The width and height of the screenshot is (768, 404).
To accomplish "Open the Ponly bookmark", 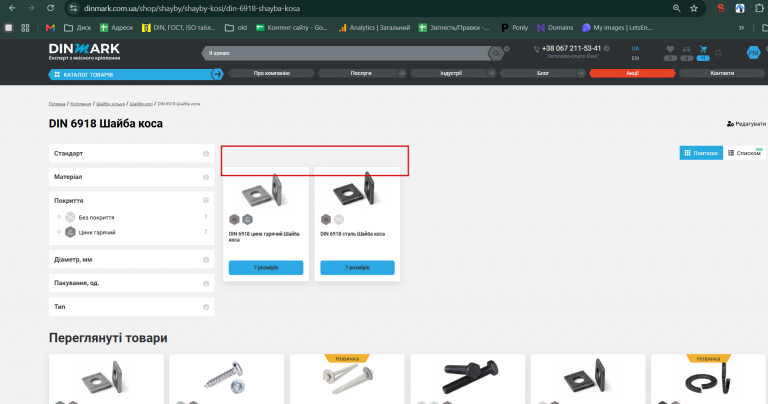I will pyautogui.click(x=515, y=28).
